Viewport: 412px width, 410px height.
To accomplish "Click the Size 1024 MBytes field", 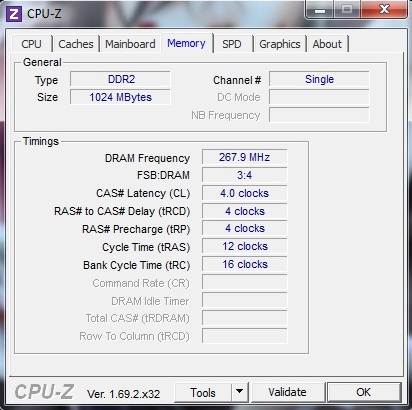I will click(x=120, y=97).
